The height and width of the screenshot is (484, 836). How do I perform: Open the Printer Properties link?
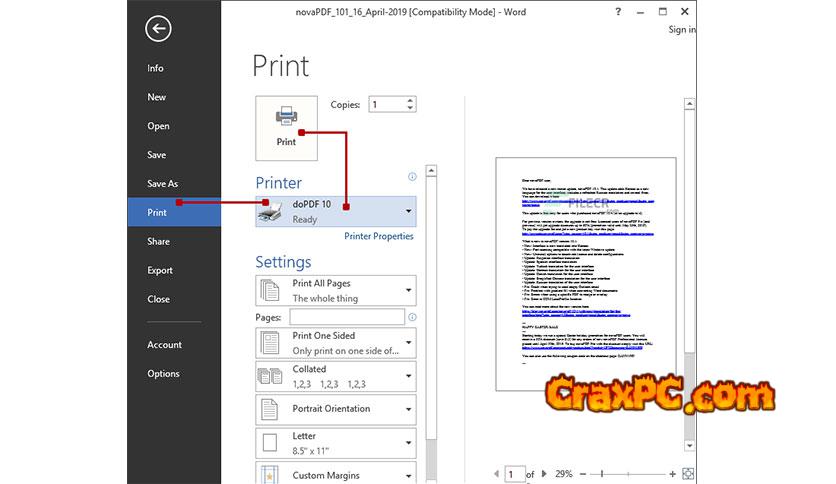pyautogui.click(x=378, y=237)
